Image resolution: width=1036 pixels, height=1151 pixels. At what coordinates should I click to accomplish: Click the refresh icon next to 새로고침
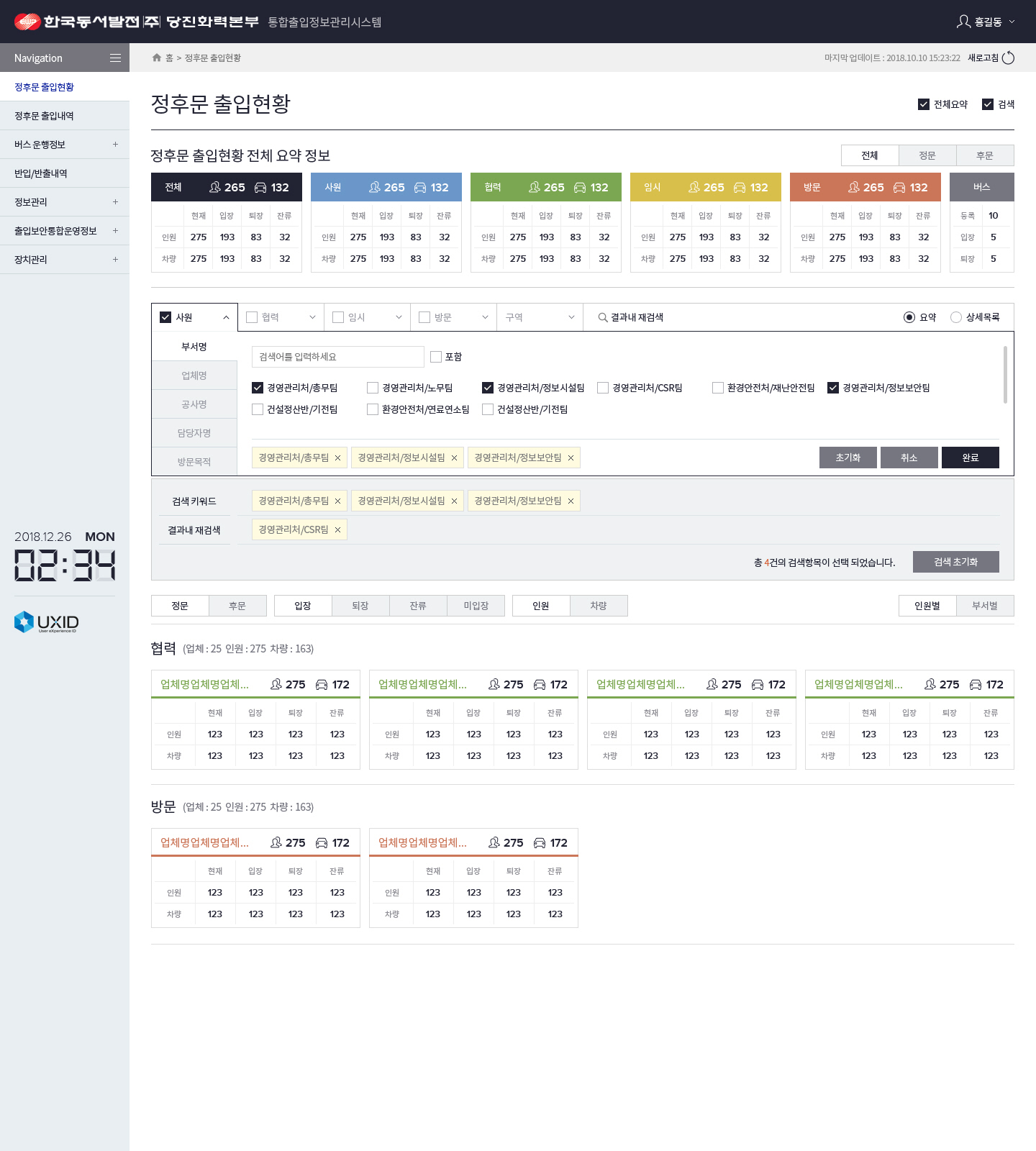tap(1008, 58)
